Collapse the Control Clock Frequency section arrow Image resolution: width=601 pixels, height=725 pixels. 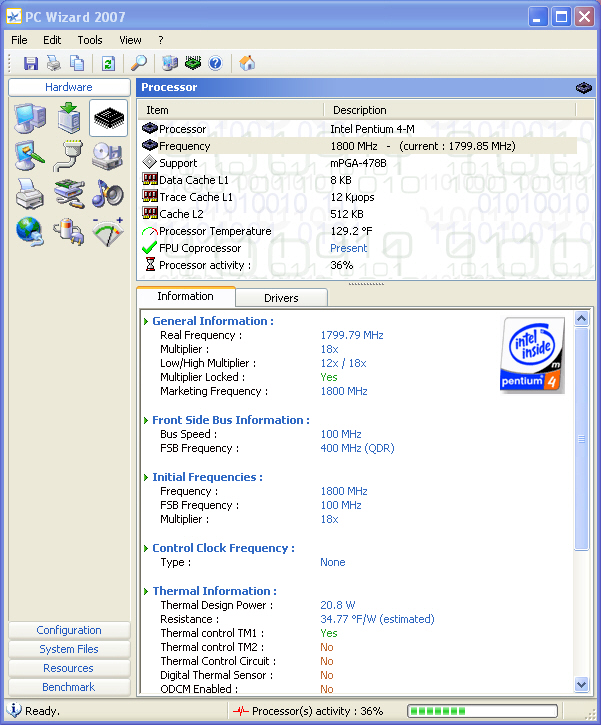pyautogui.click(x=146, y=548)
